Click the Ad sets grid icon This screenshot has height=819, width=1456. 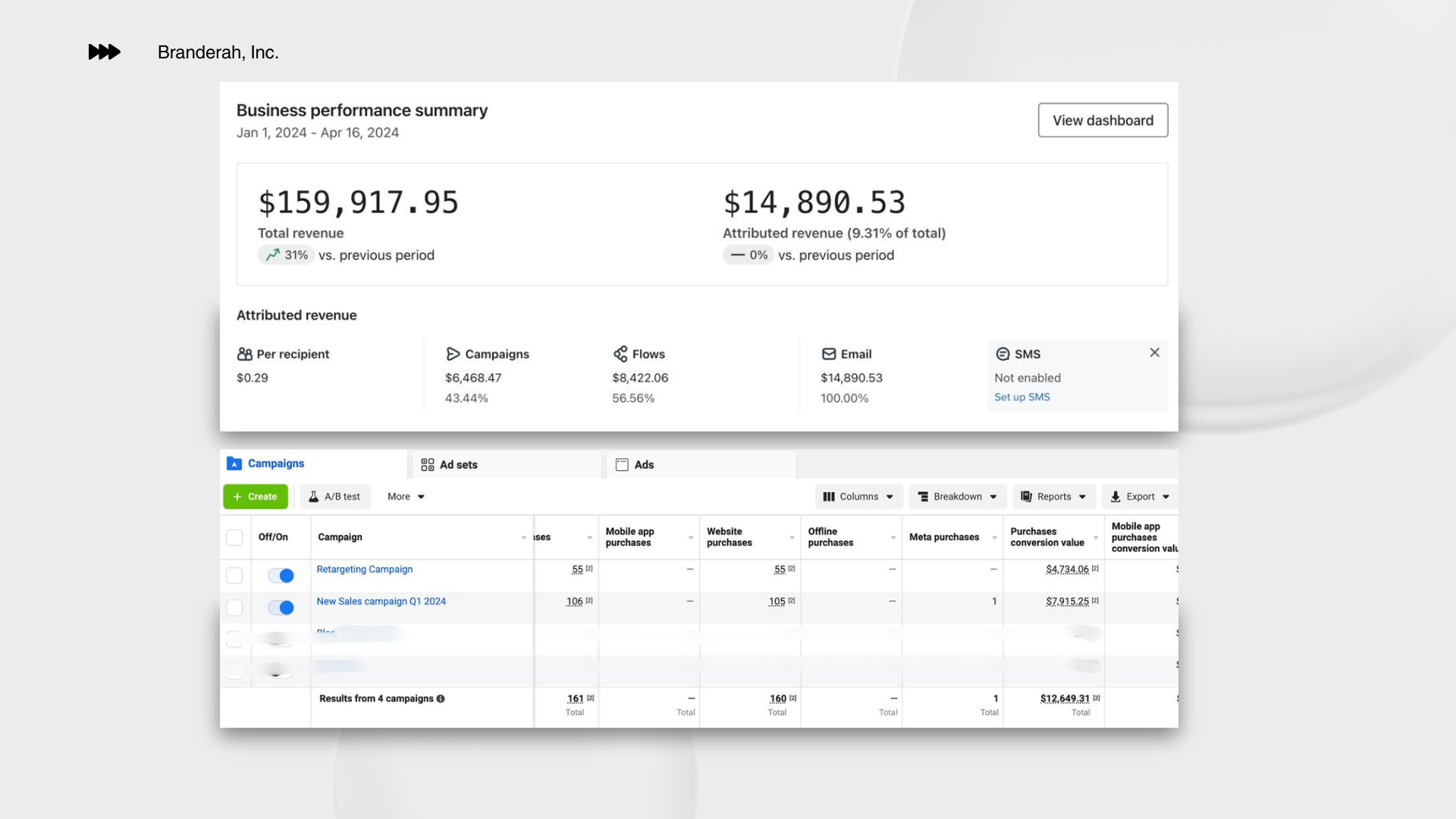click(428, 465)
